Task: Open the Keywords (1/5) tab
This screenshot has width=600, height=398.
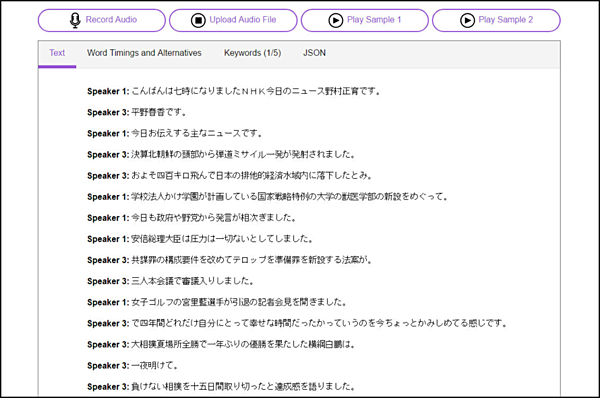Action: click(x=253, y=53)
